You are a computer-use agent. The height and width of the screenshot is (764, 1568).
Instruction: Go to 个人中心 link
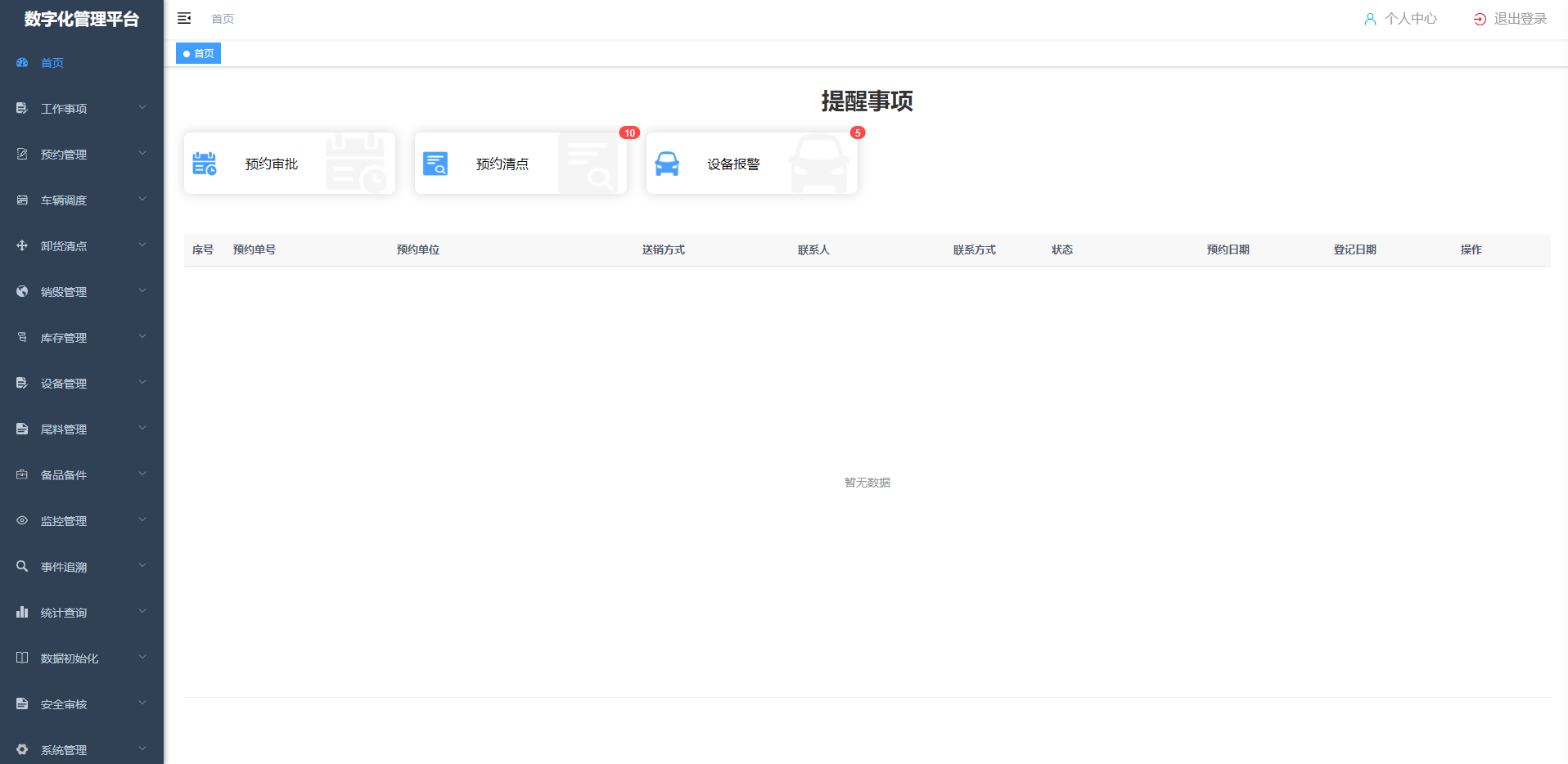click(x=1400, y=19)
